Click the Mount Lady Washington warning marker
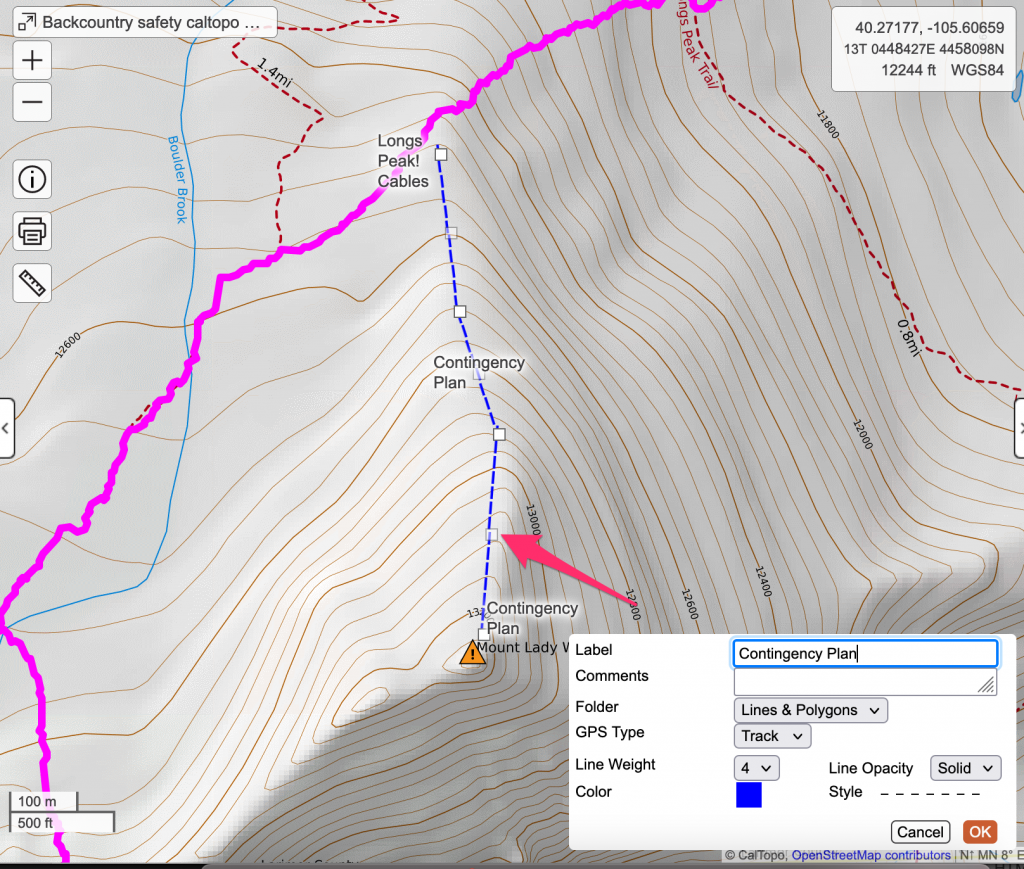 pyautogui.click(x=472, y=653)
